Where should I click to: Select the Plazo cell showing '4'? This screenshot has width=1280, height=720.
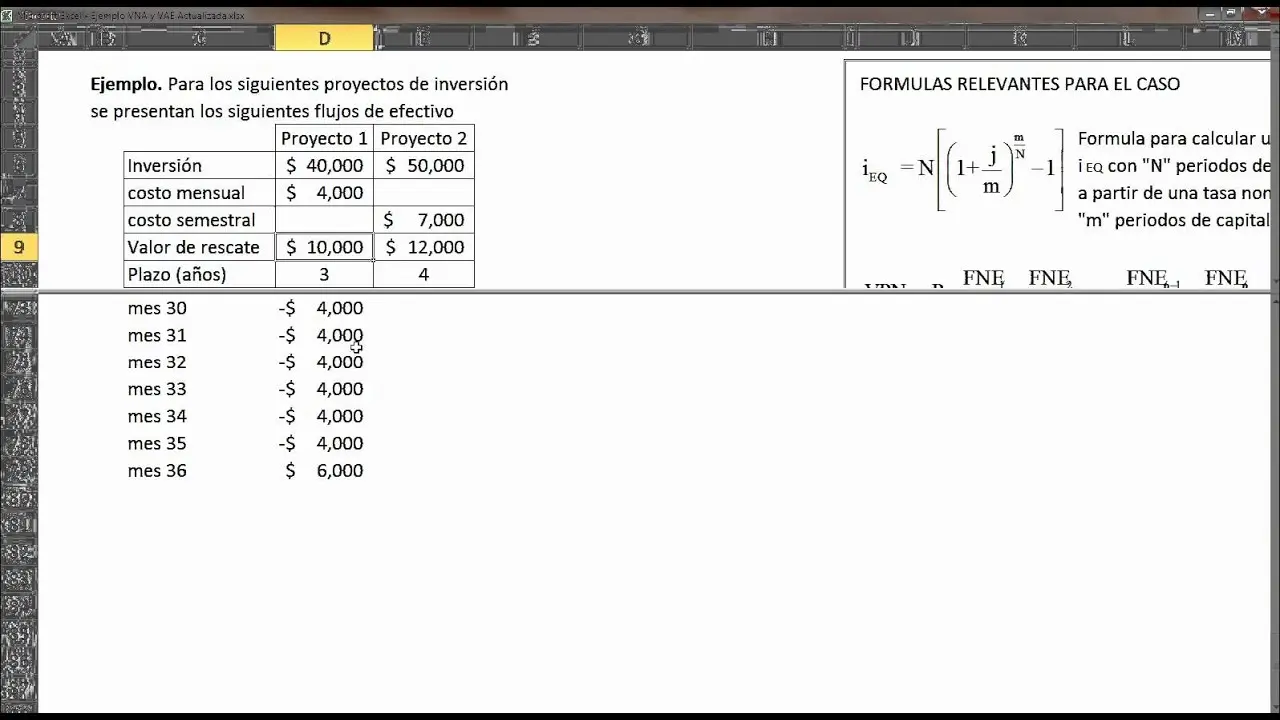424,274
